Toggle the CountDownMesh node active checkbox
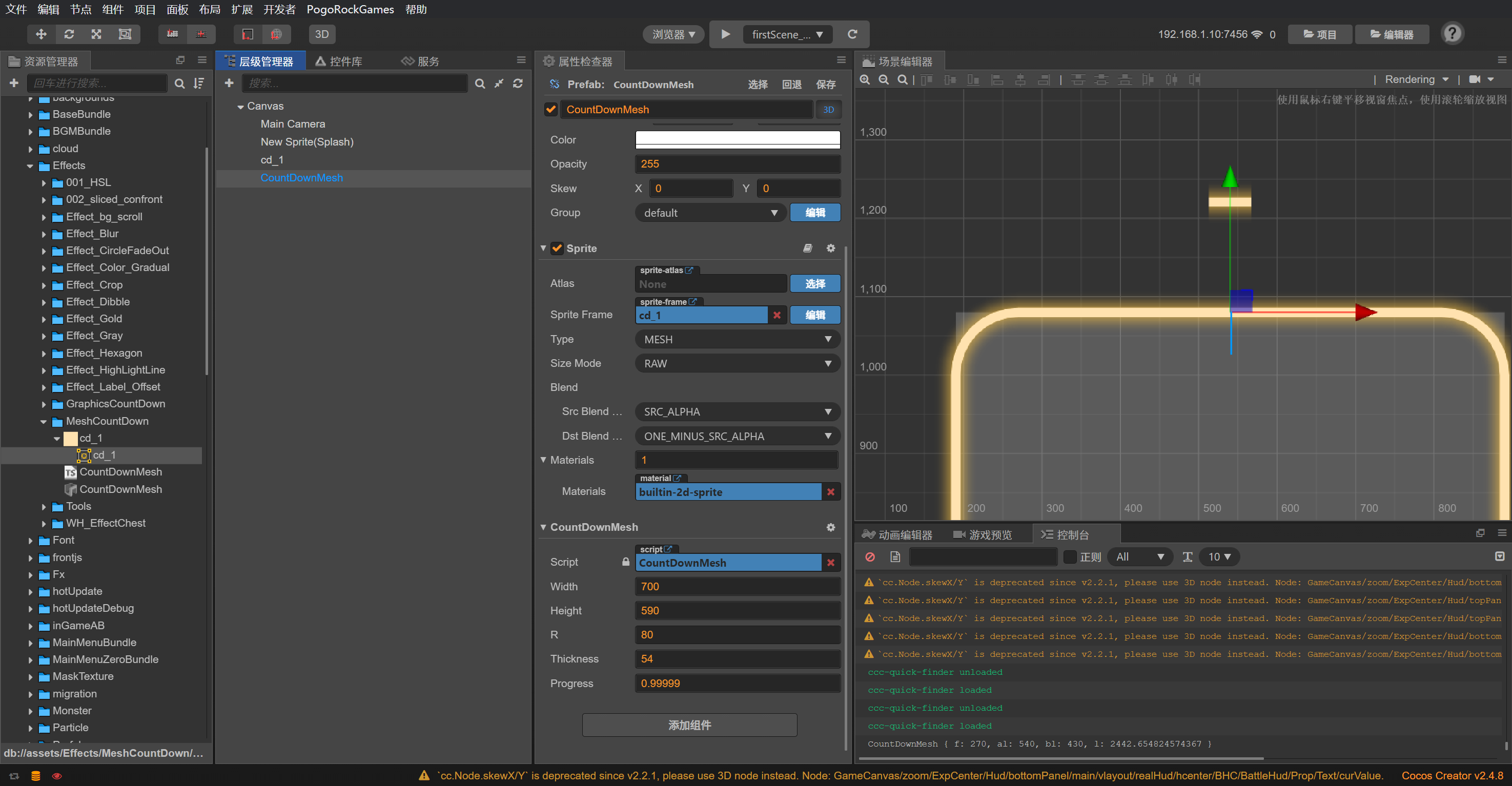The image size is (1512, 786). [550, 109]
